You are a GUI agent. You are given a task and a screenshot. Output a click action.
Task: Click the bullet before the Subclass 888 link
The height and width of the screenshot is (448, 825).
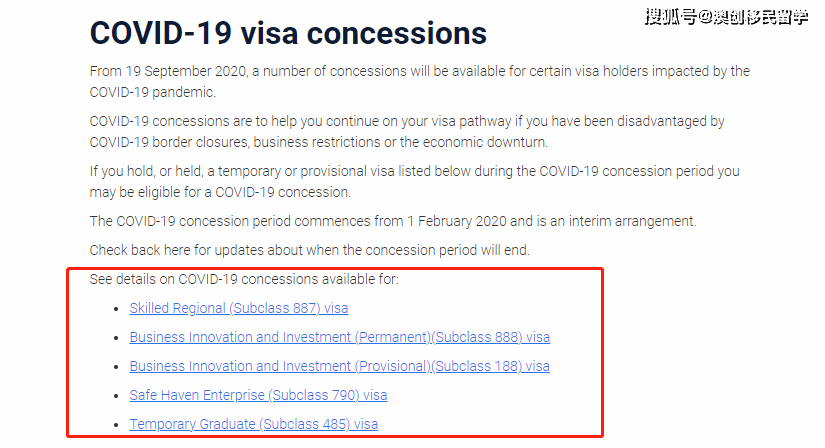[x=116, y=338]
